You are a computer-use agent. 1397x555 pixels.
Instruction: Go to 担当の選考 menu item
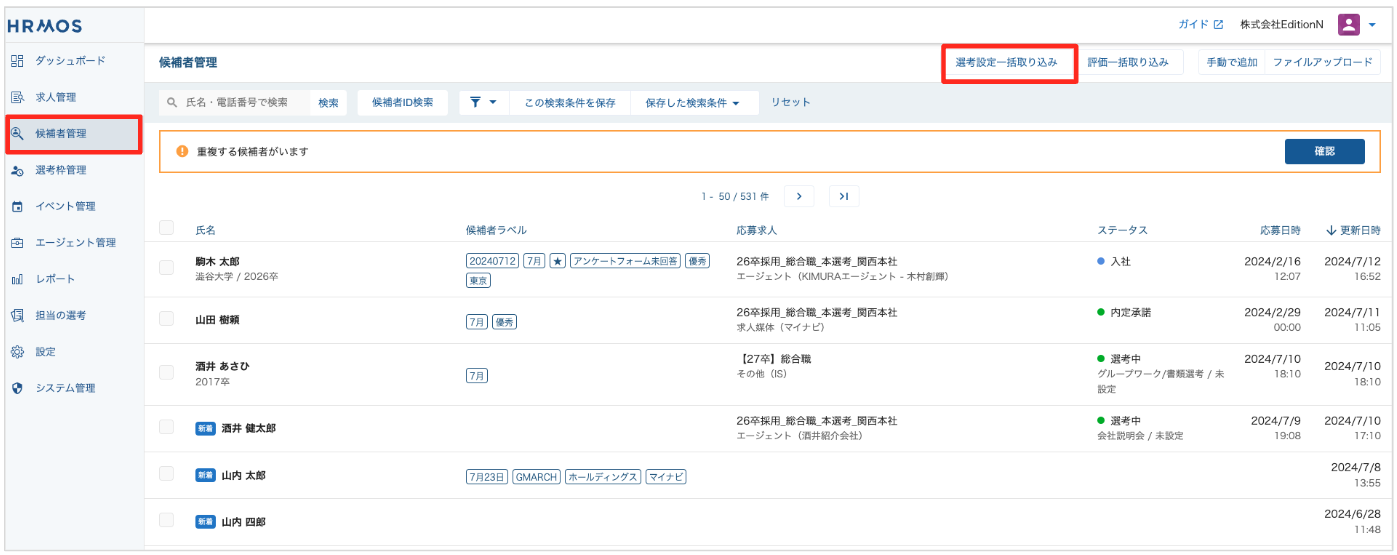[x=61, y=315]
